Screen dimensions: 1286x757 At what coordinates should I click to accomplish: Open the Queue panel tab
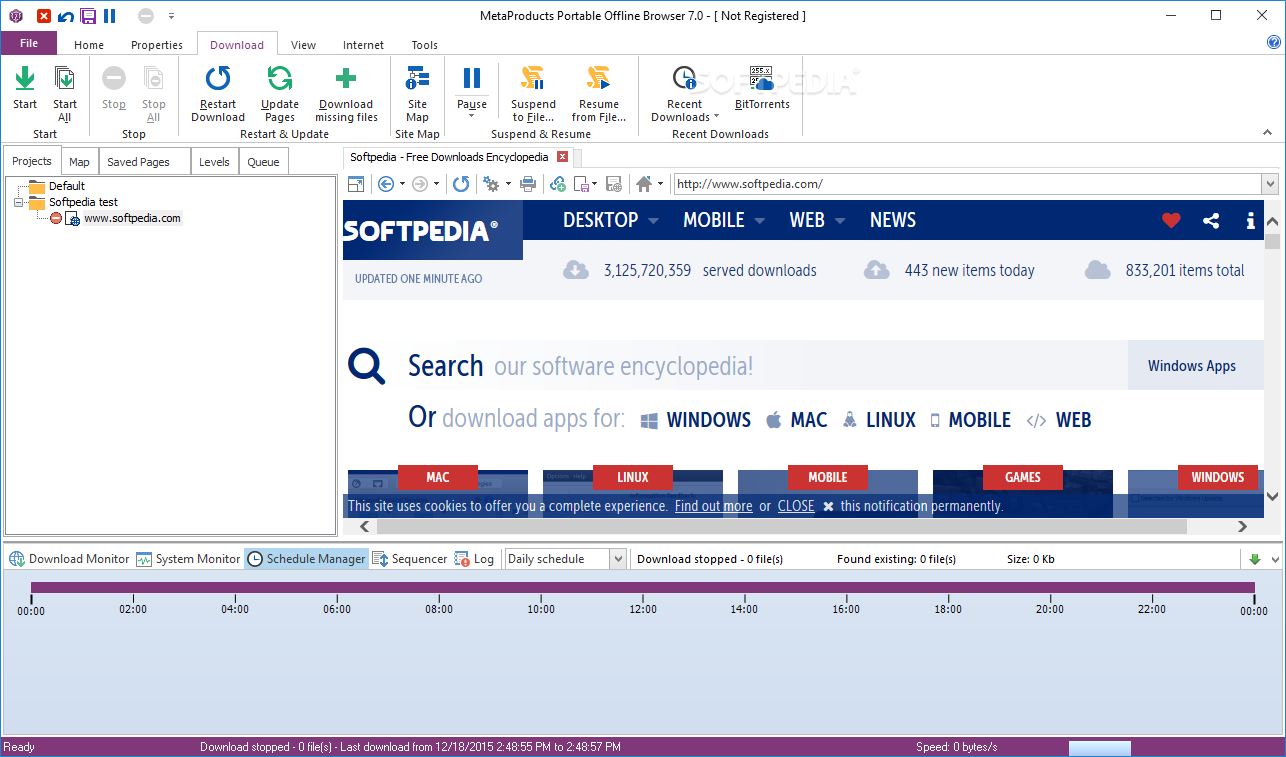263,162
